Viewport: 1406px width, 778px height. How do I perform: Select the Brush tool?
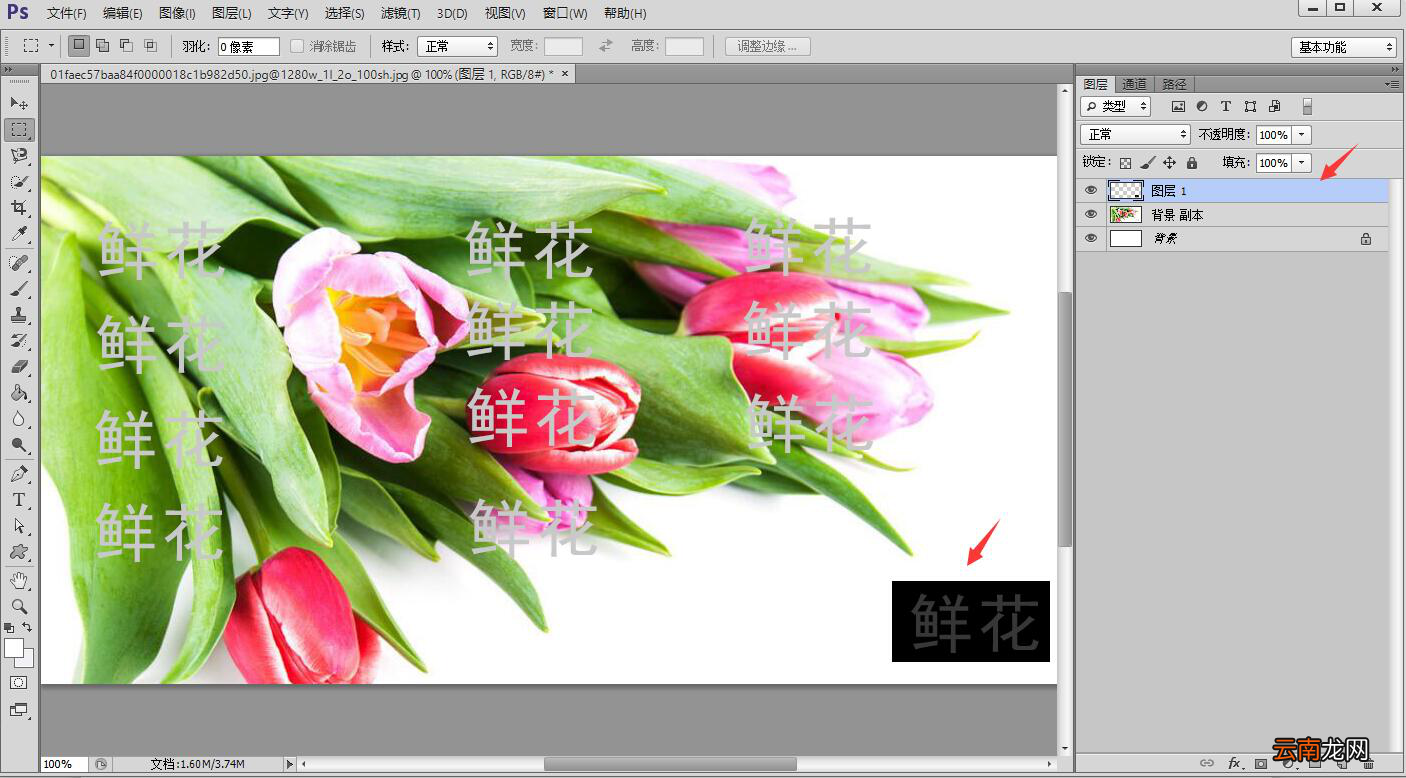pyautogui.click(x=19, y=289)
